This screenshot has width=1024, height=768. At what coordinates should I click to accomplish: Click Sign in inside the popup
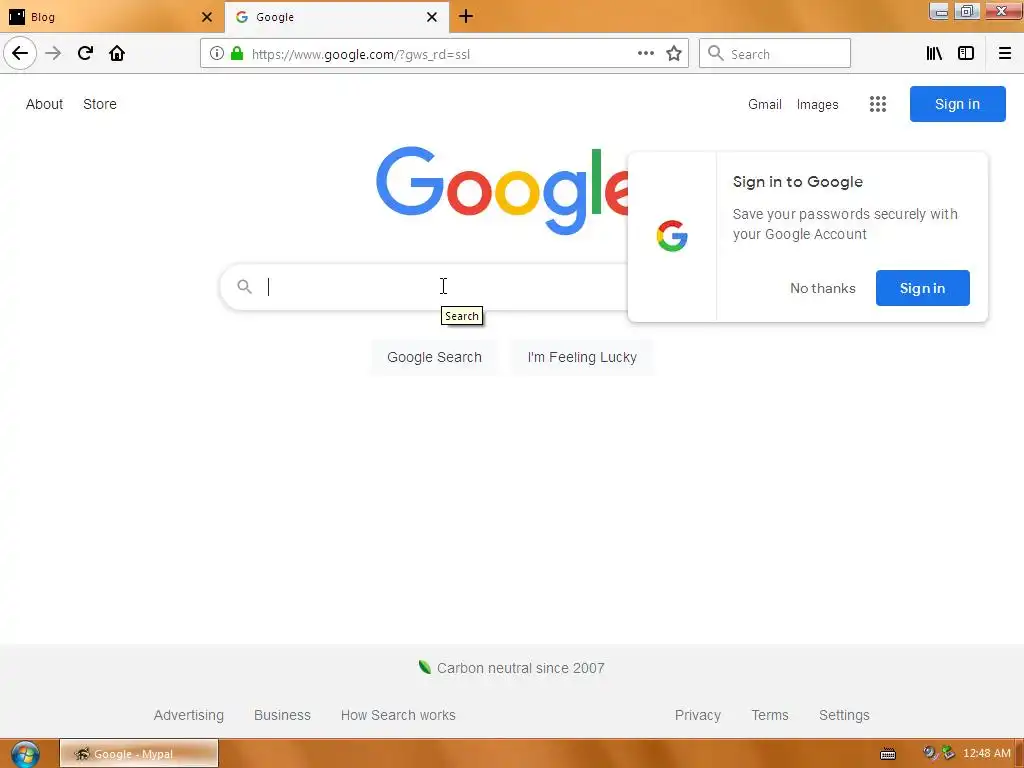[922, 288]
